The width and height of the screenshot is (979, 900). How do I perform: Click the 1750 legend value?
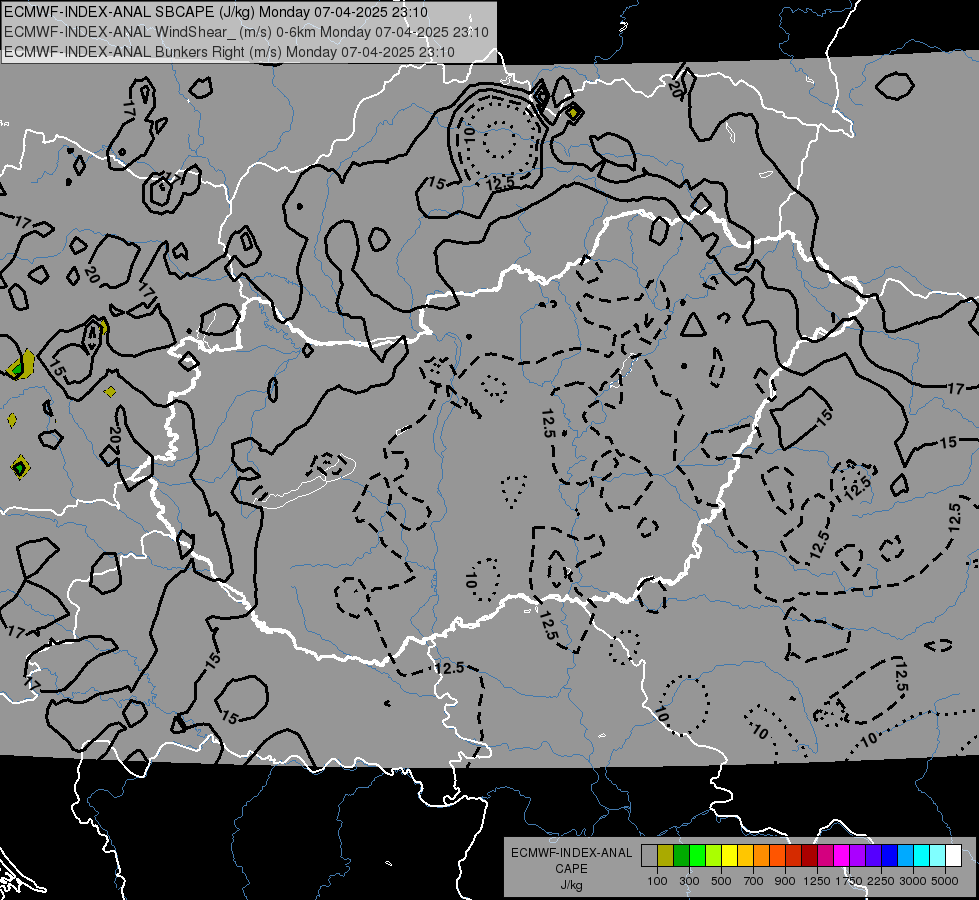point(849,881)
